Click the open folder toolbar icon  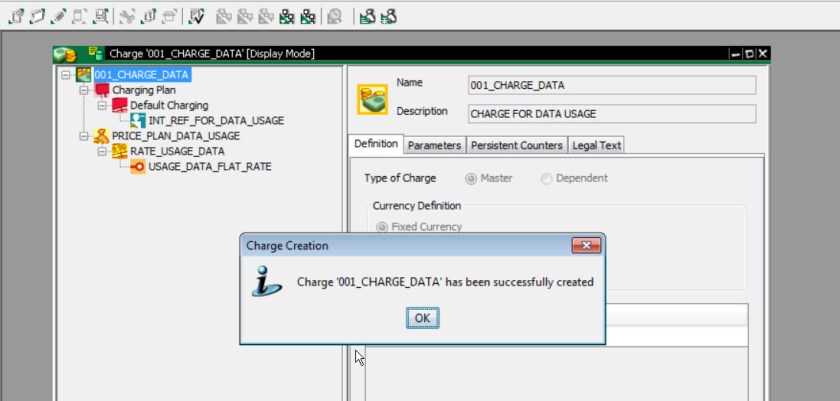[x=38, y=17]
